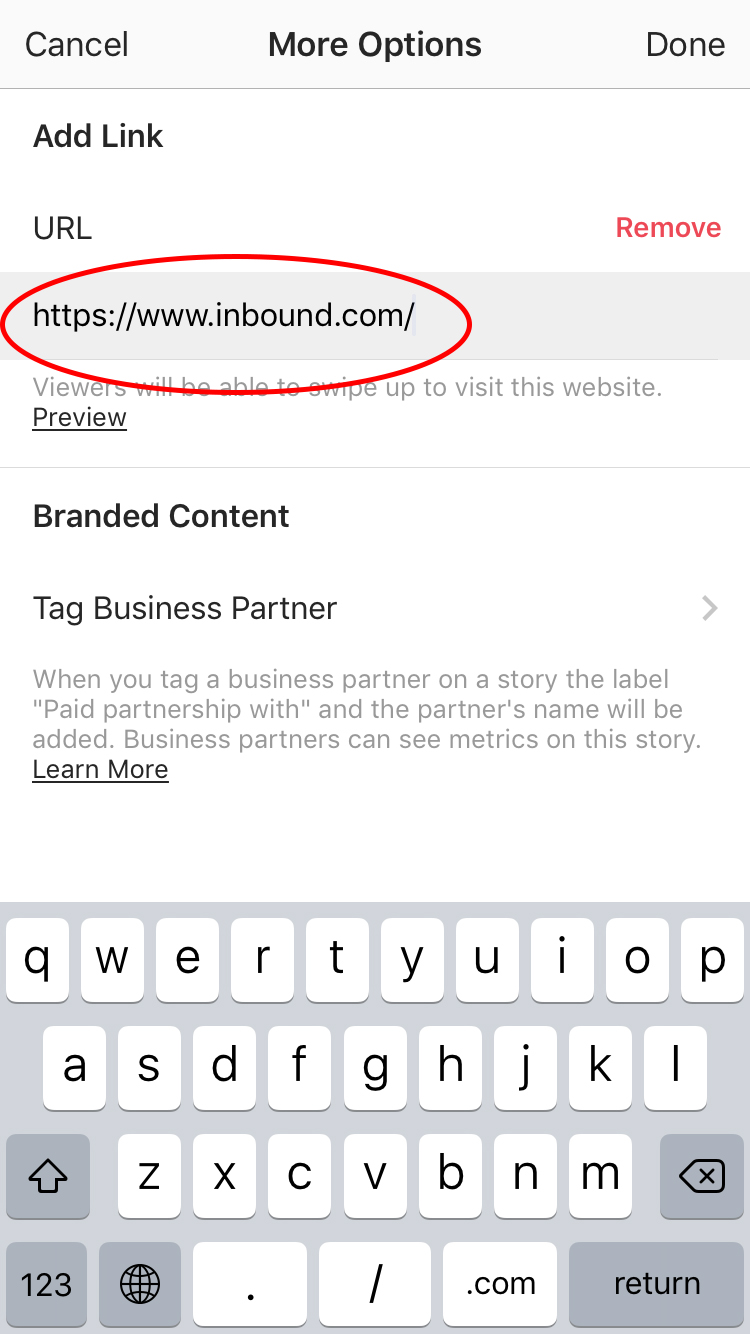Screen dimensions: 750x1334
Task: Tap Done to save options
Action: point(685,45)
